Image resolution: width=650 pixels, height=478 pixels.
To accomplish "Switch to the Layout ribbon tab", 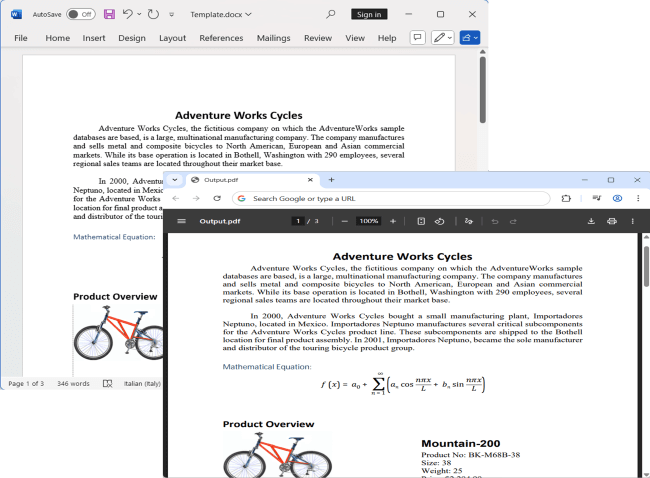I will coord(172,38).
